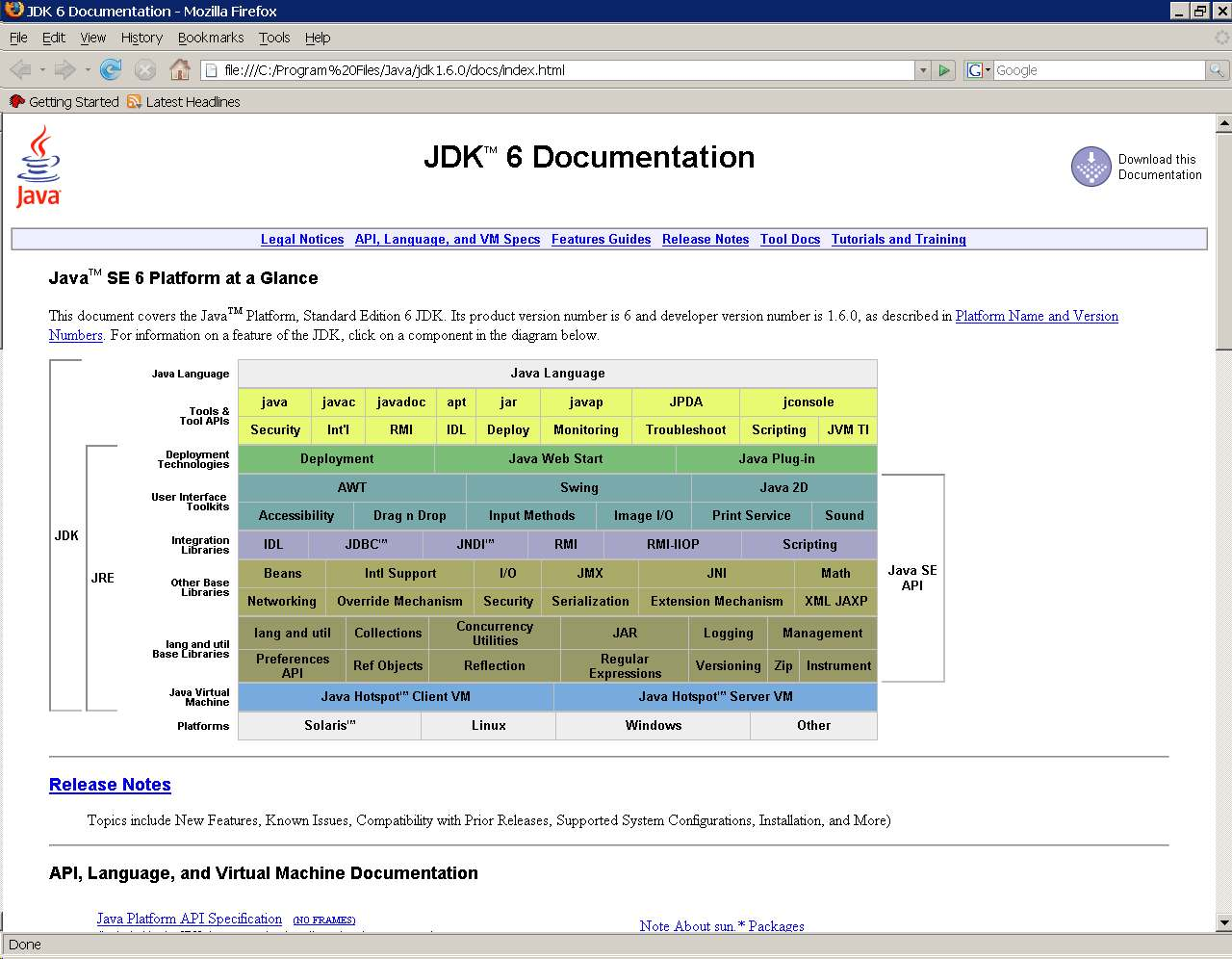The width and height of the screenshot is (1232, 959).
Task: Click Release Notes in top navigation bar
Action: 706,239
